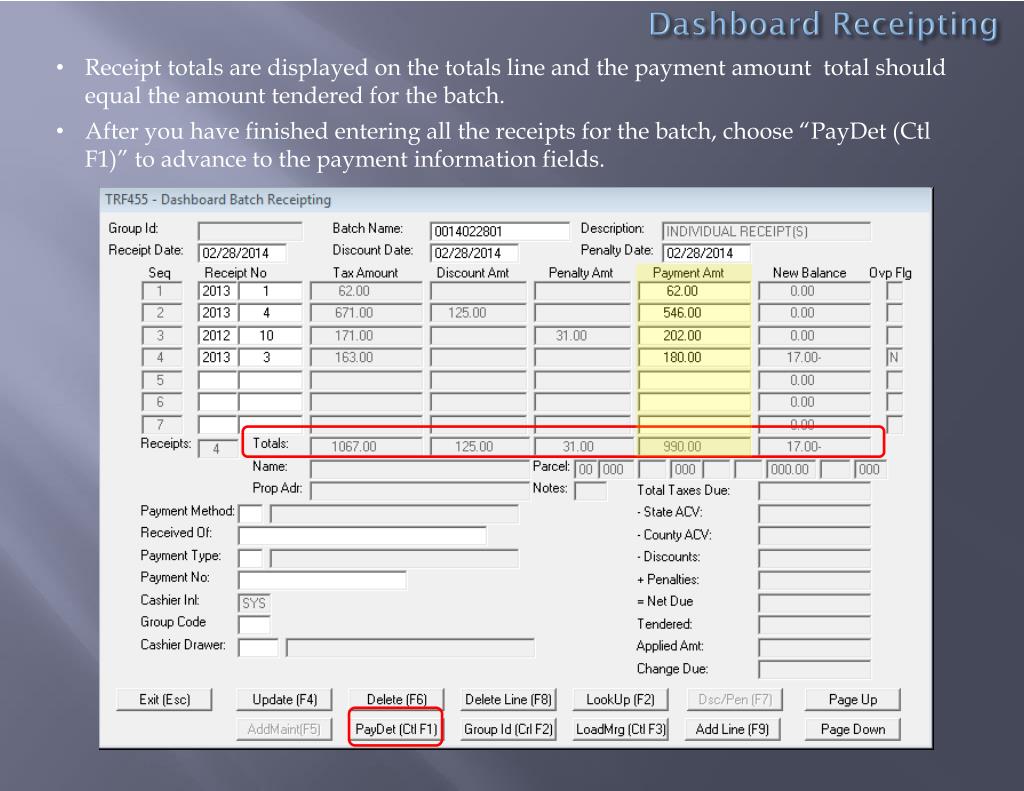Click the Discount Date field
This screenshot has width=1024, height=791.
point(474,253)
